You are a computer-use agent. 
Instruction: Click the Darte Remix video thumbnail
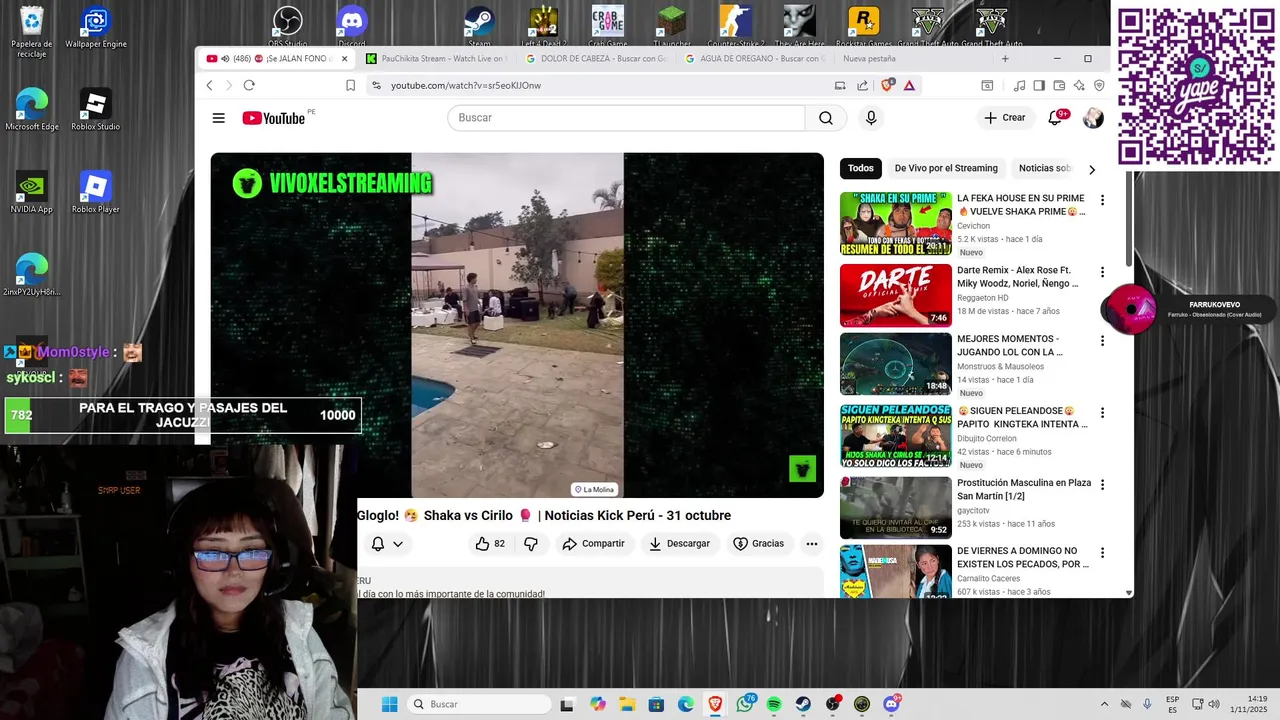(x=896, y=295)
